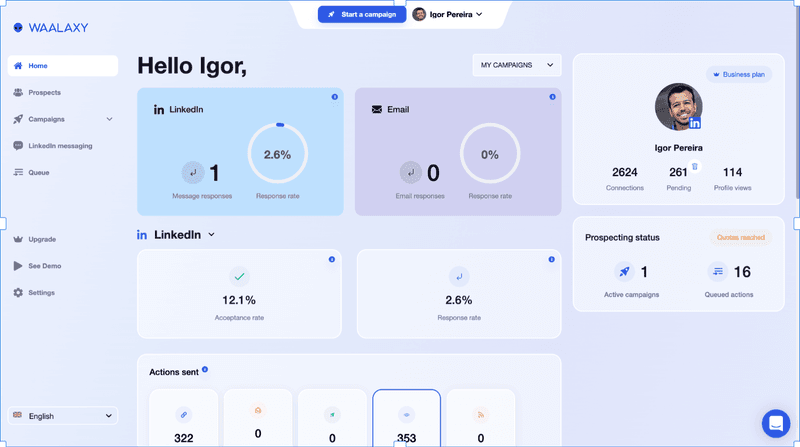The image size is (800, 447).
Task: Open the chat support widget
Action: [776, 424]
